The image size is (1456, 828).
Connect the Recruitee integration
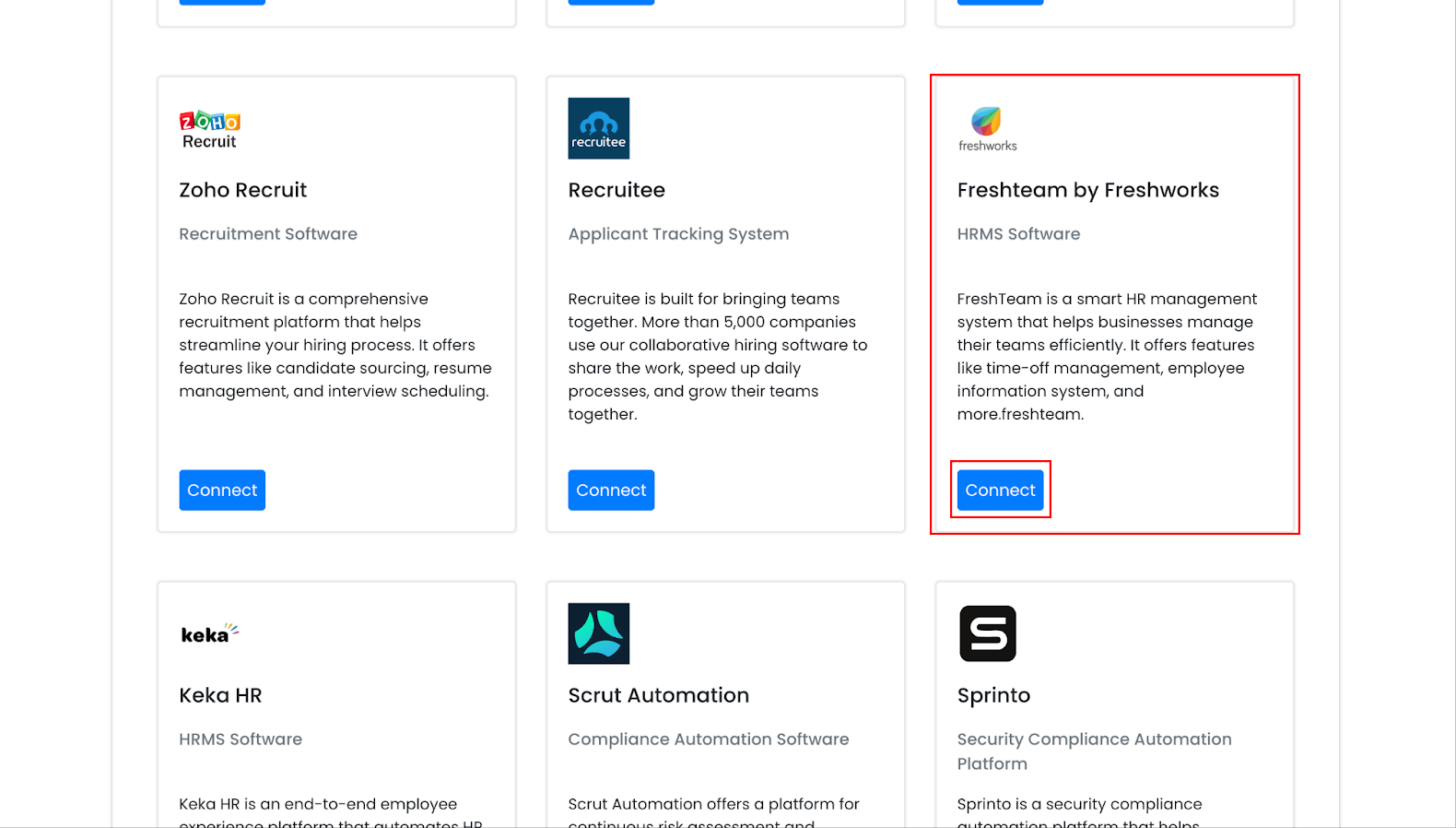point(611,491)
